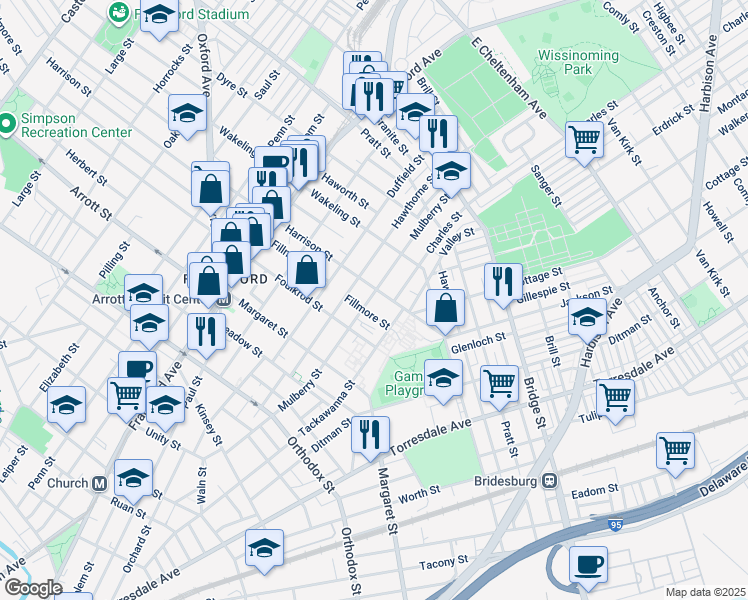Select the school marker above Unity St
Image resolution: width=748 pixels, height=600 pixels.
point(166,409)
